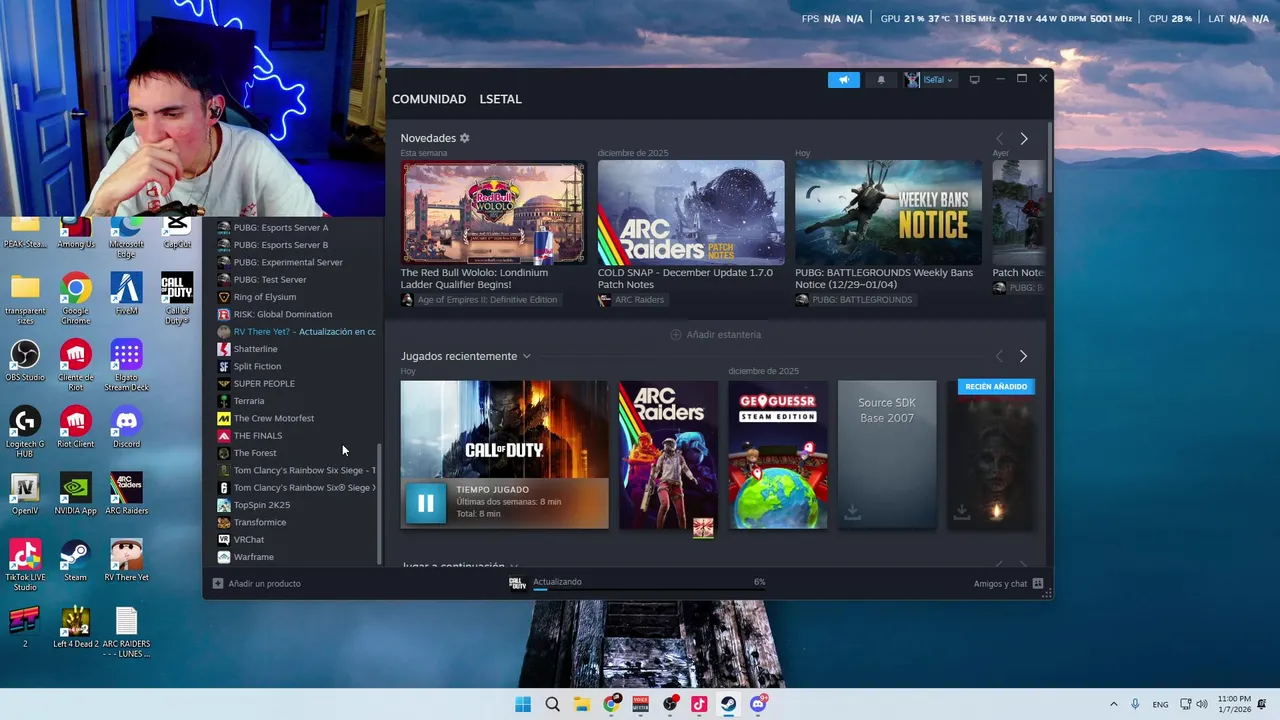Pause the Call of Duty update

[425, 503]
